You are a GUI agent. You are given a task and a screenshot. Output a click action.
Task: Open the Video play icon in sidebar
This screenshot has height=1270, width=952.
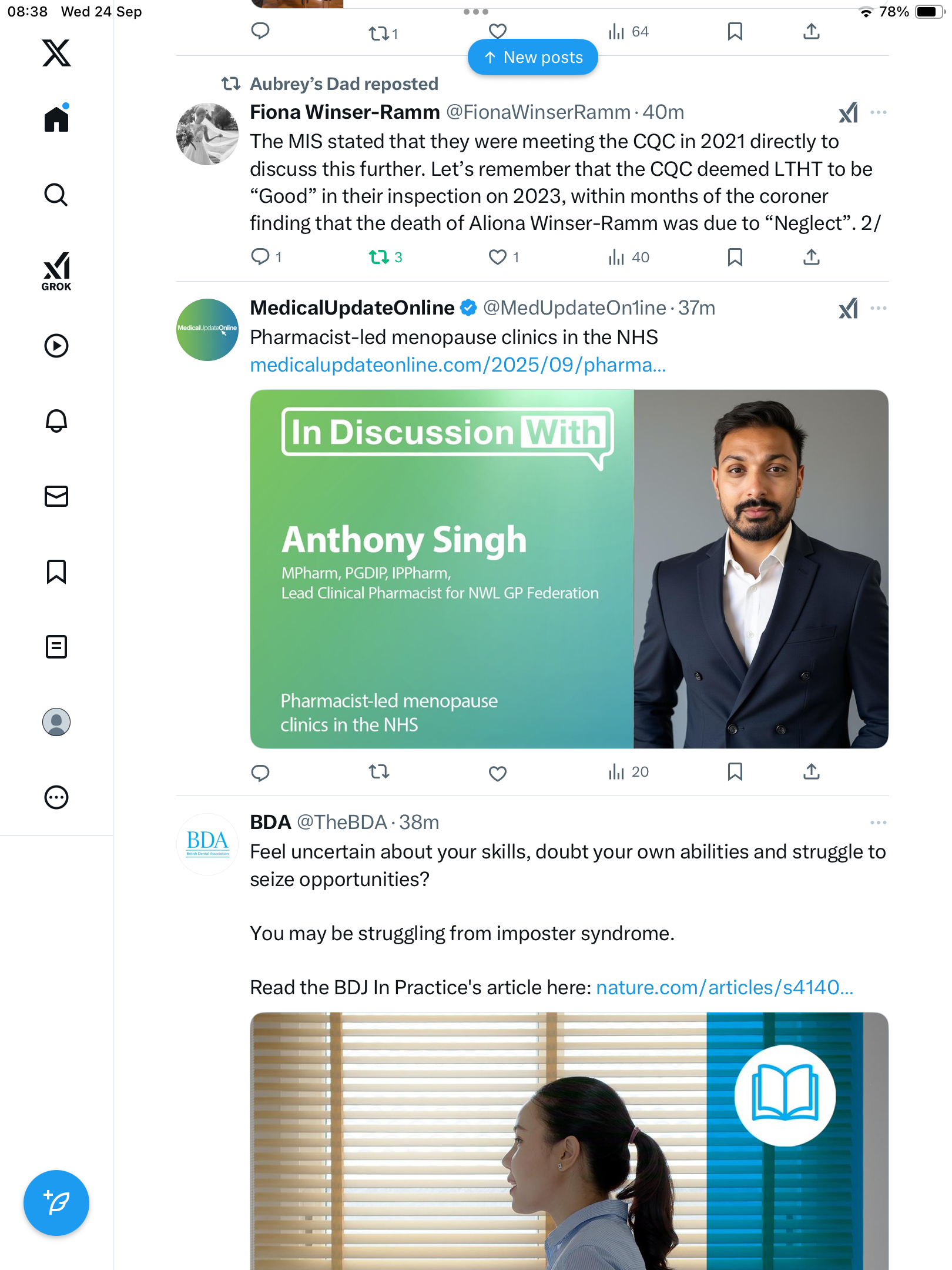coord(56,346)
